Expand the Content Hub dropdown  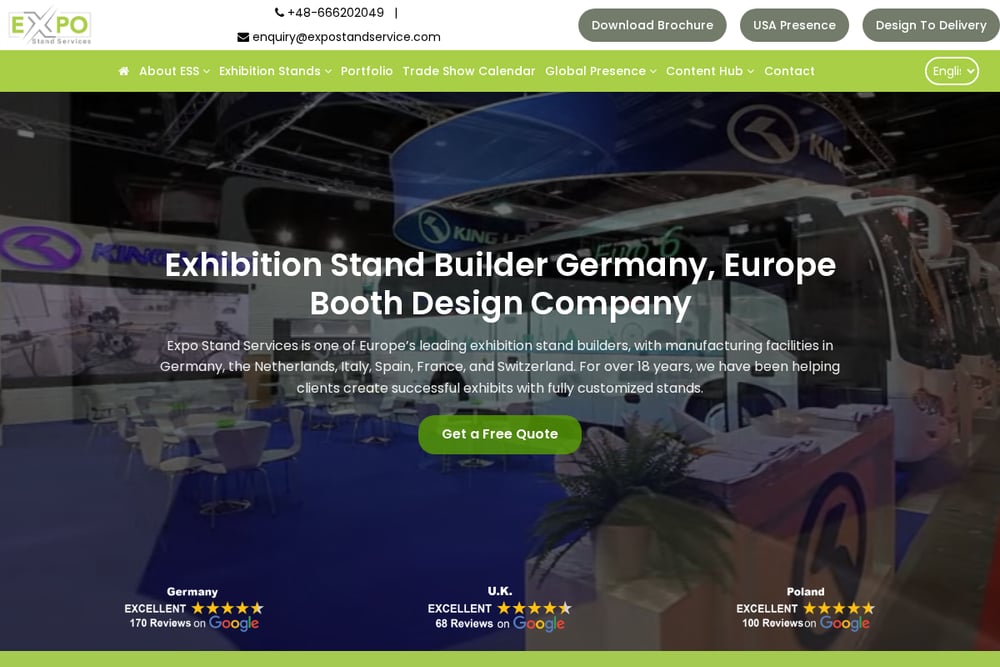point(710,71)
